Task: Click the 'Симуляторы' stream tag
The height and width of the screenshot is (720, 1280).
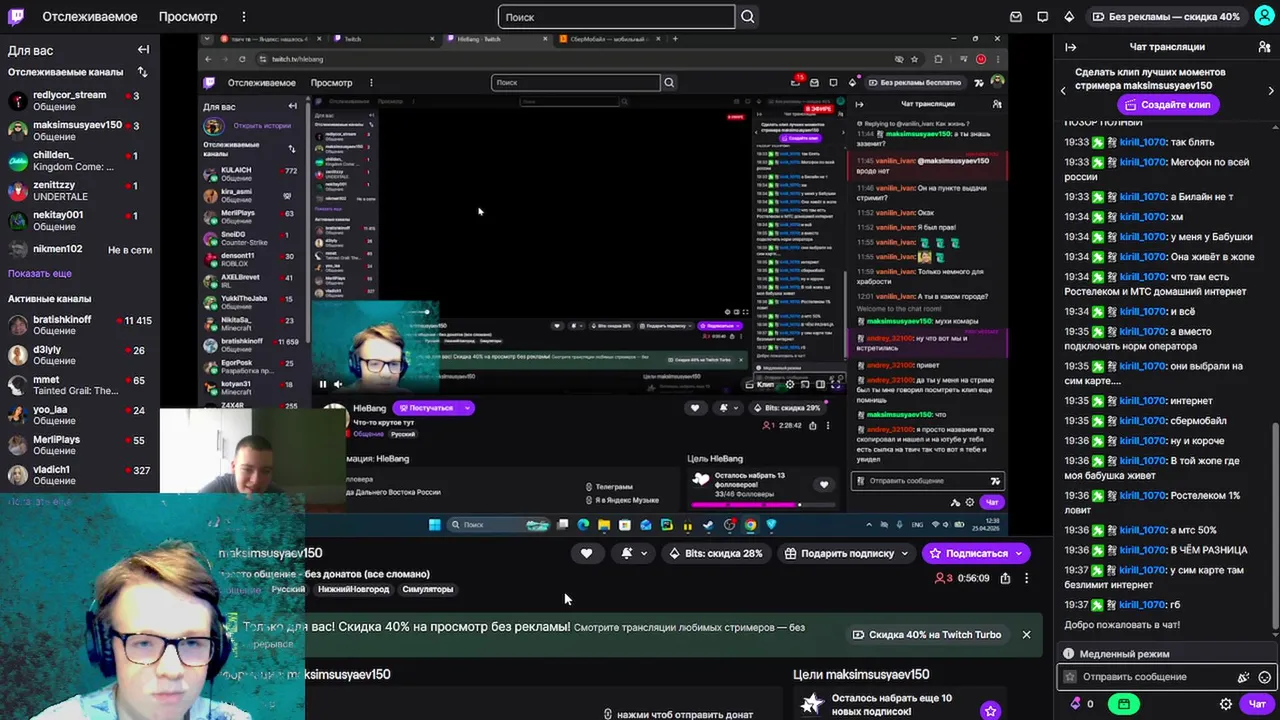Action: point(427,589)
